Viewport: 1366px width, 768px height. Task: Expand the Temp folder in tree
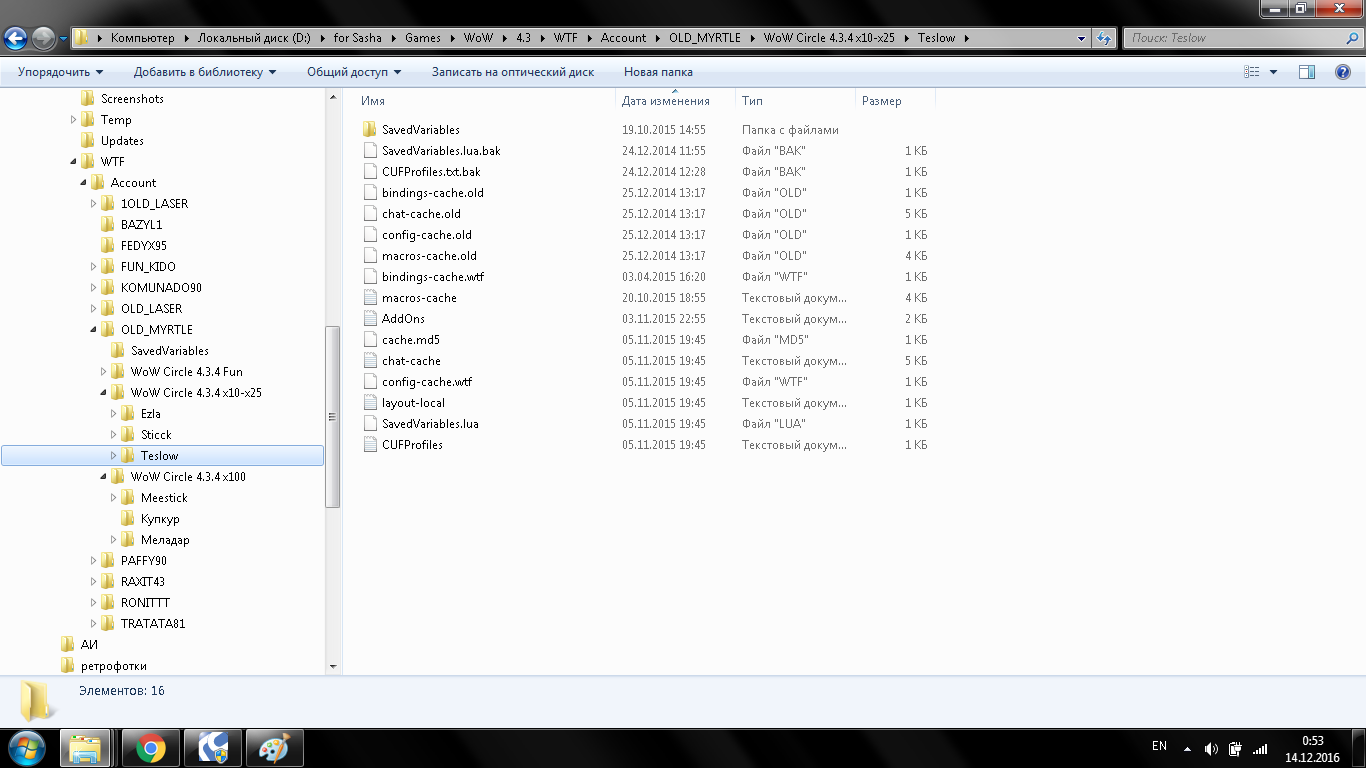(74, 120)
